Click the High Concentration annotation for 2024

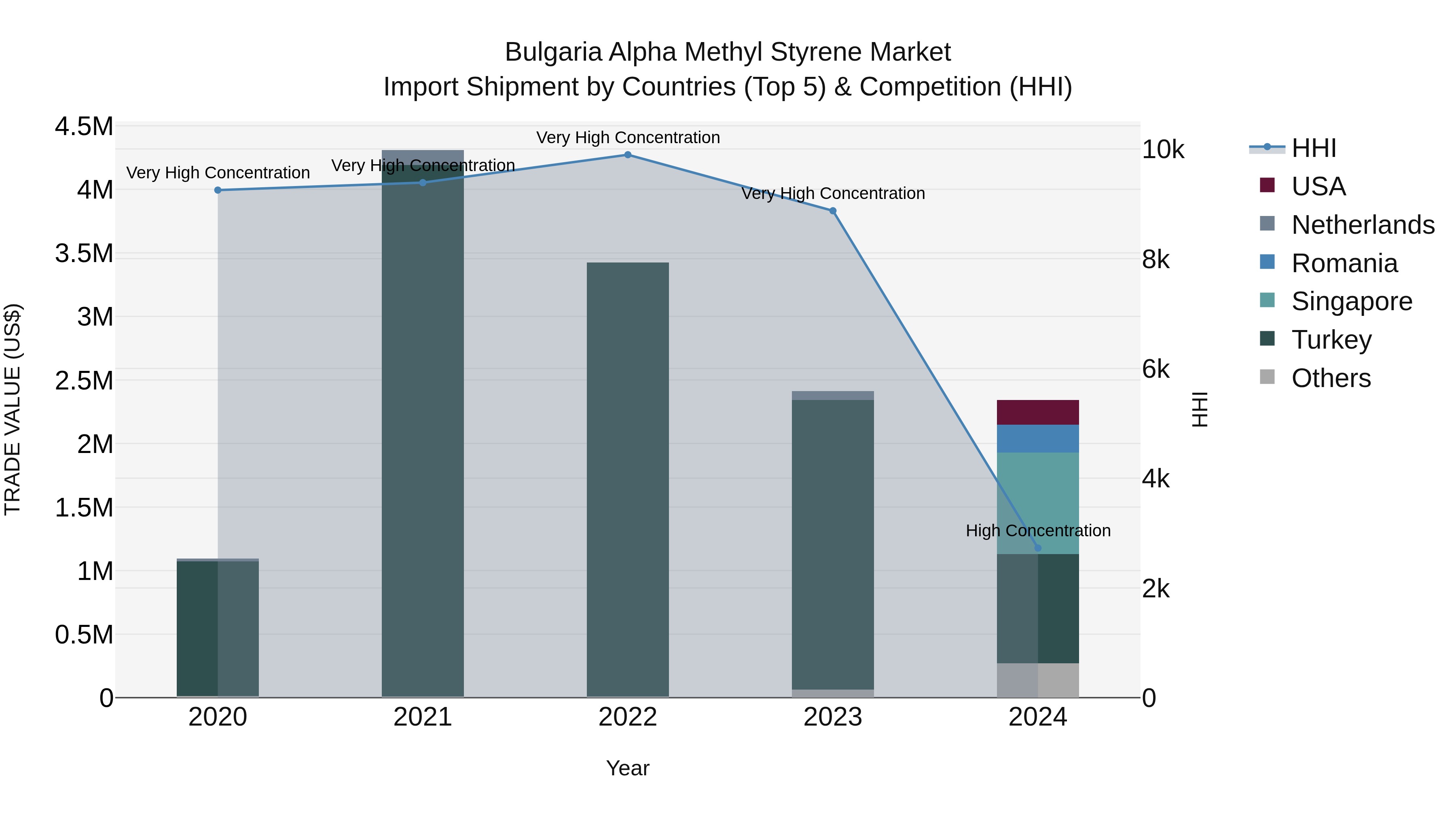(x=1038, y=531)
